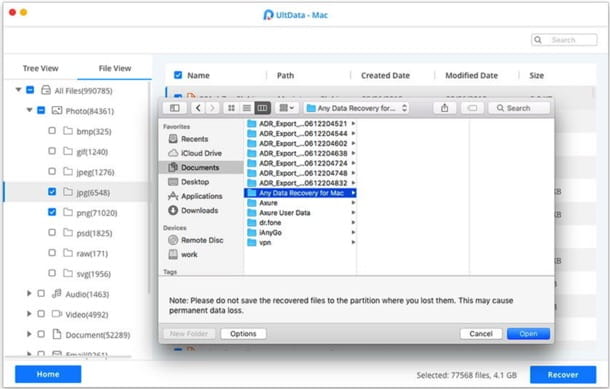Switch file dialog to list view
This screenshot has height=389, width=610.
tap(247, 108)
